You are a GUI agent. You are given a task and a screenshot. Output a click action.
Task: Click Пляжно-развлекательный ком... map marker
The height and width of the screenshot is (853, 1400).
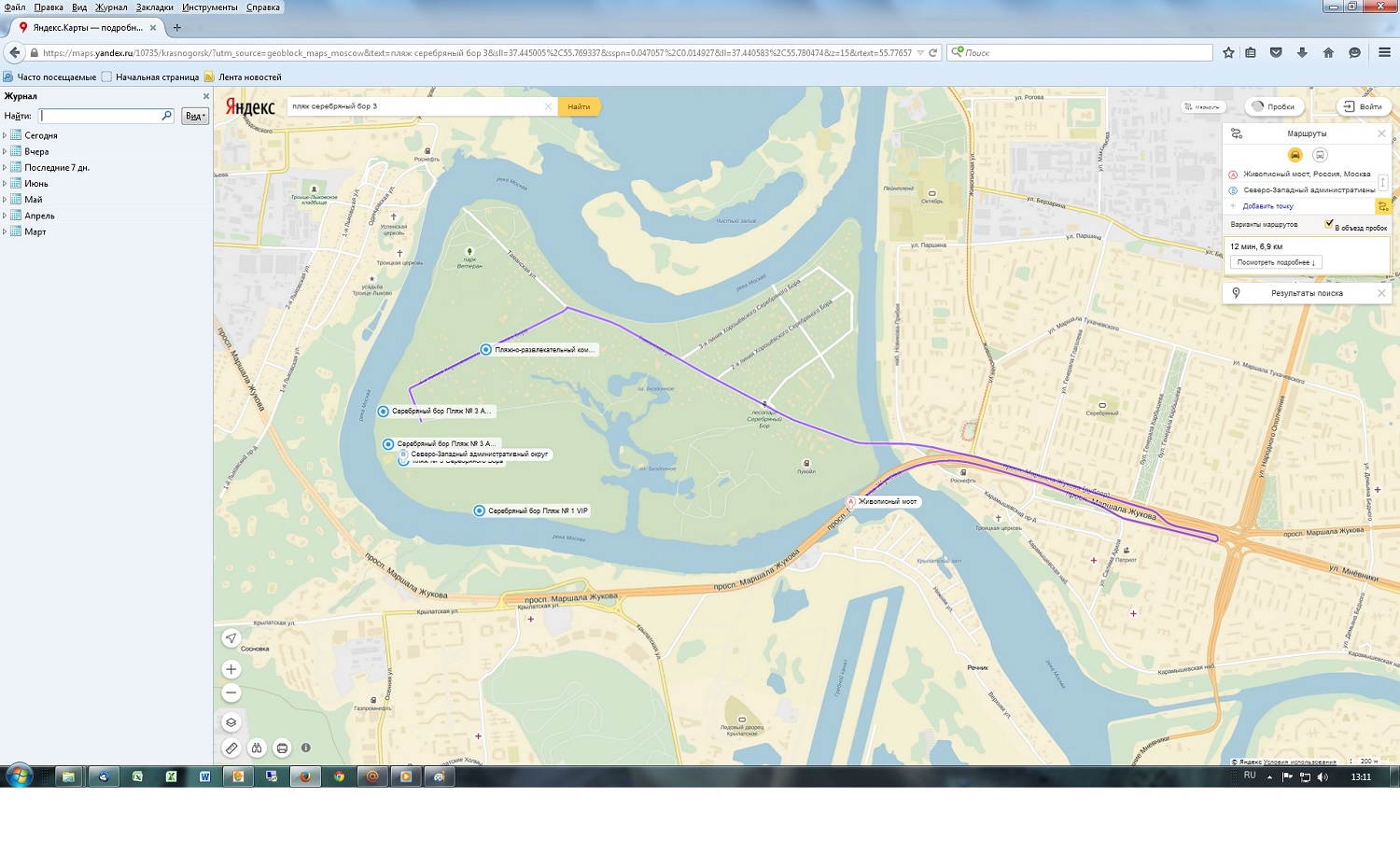click(486, 350)
